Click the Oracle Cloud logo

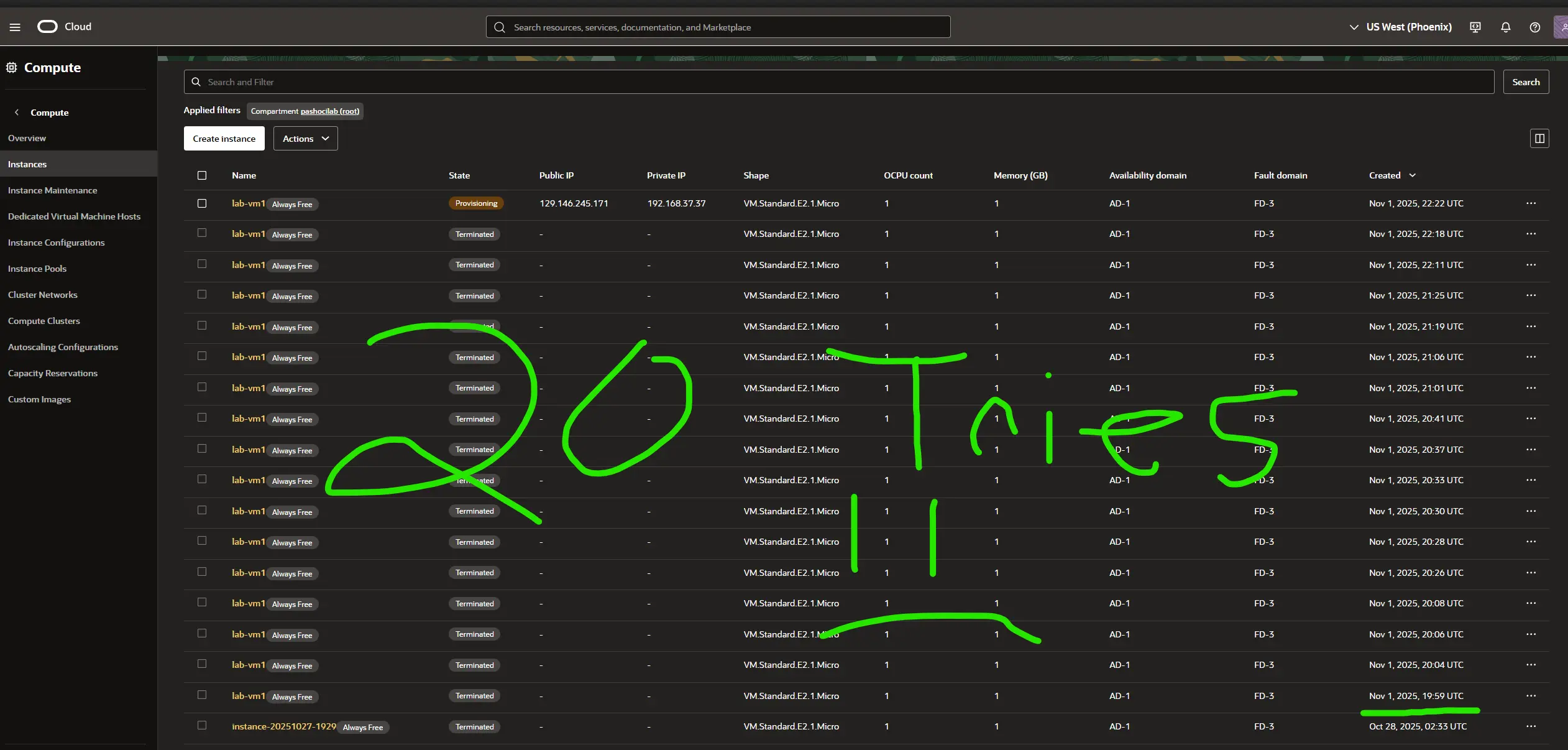pos(47,26)
